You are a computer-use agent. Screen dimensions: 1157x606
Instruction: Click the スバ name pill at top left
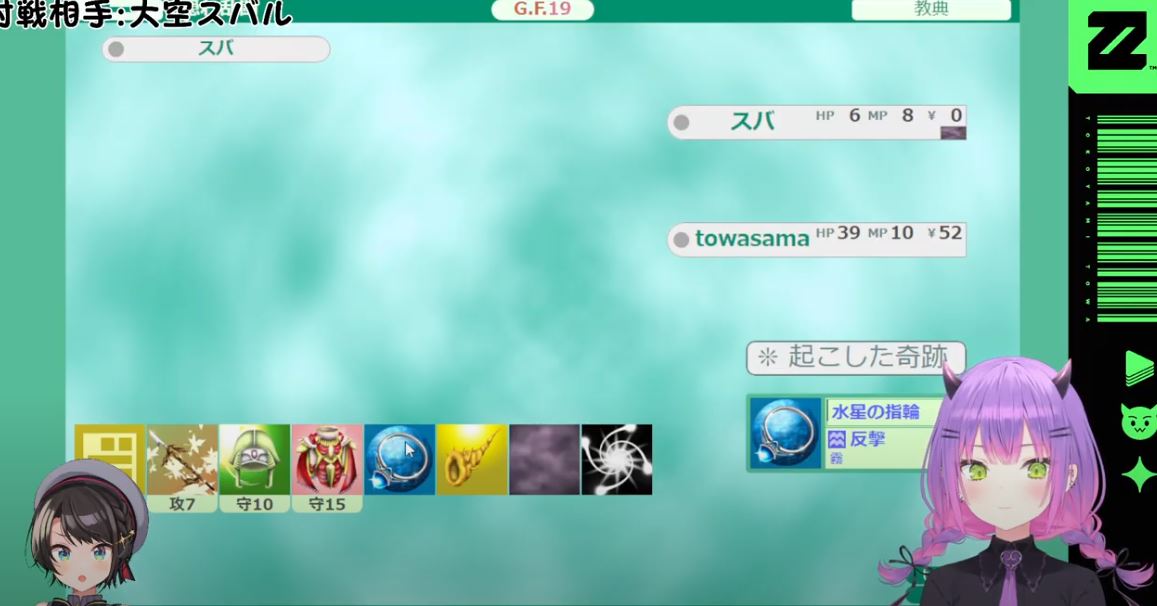(x=216, y=49)
